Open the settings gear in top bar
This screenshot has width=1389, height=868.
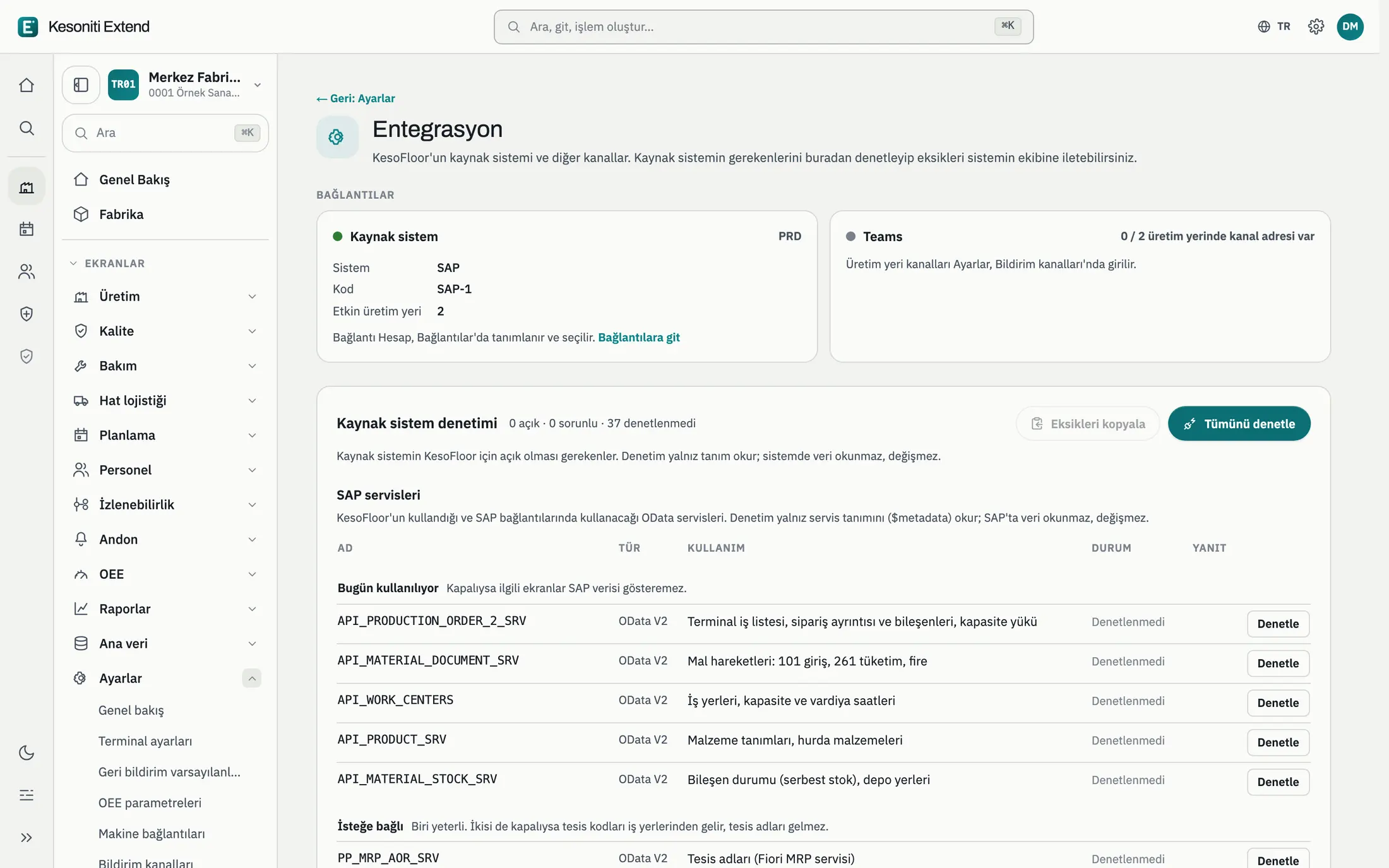pos(1316,27)
